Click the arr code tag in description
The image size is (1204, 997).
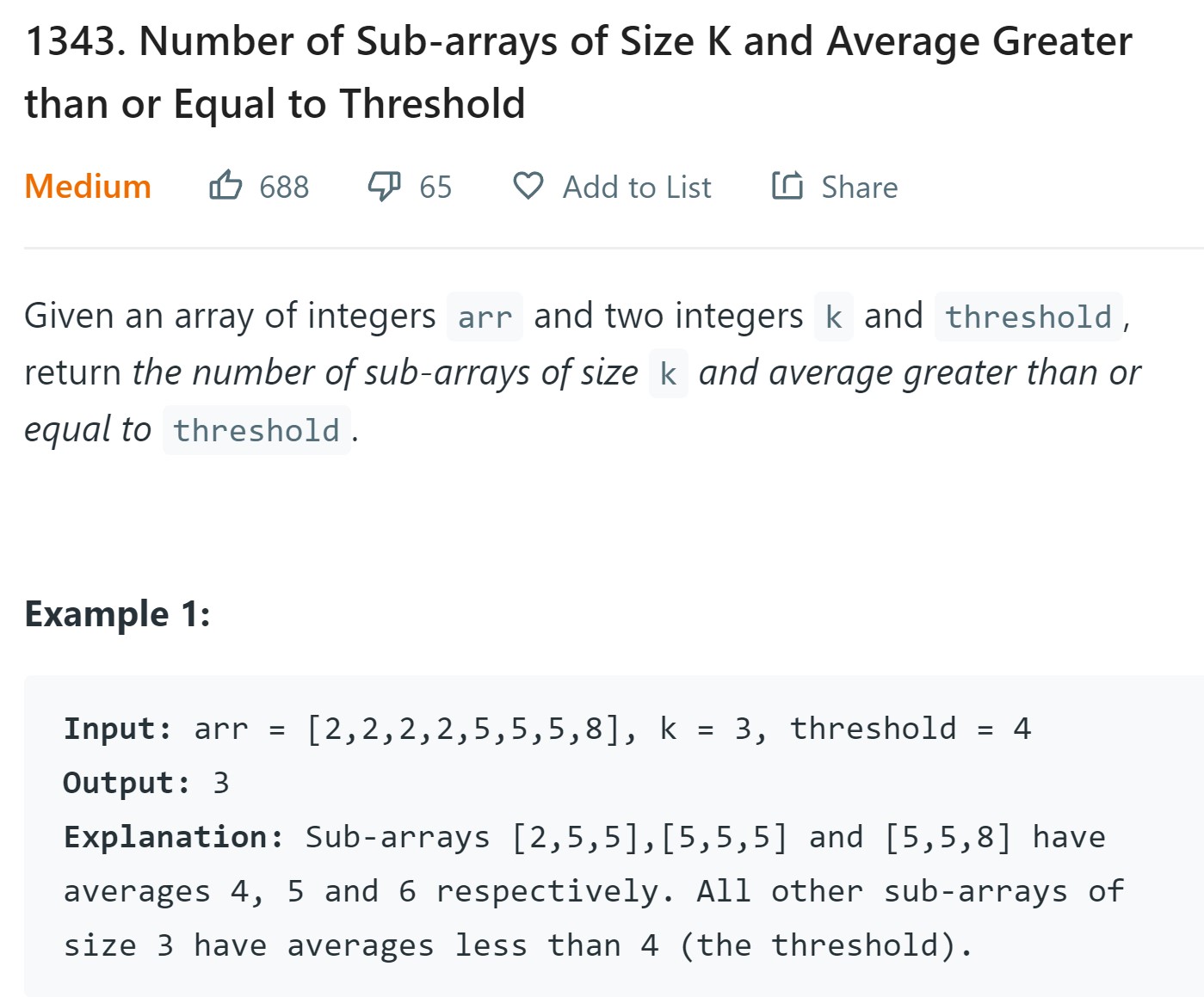(x=485, y=317)
